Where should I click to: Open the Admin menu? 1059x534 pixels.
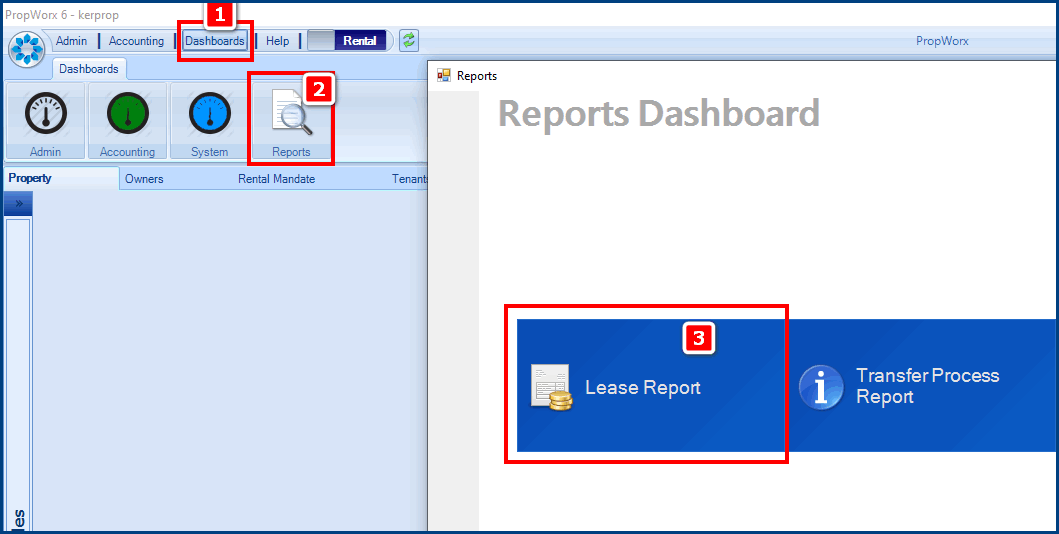click(x=72, y=41)
